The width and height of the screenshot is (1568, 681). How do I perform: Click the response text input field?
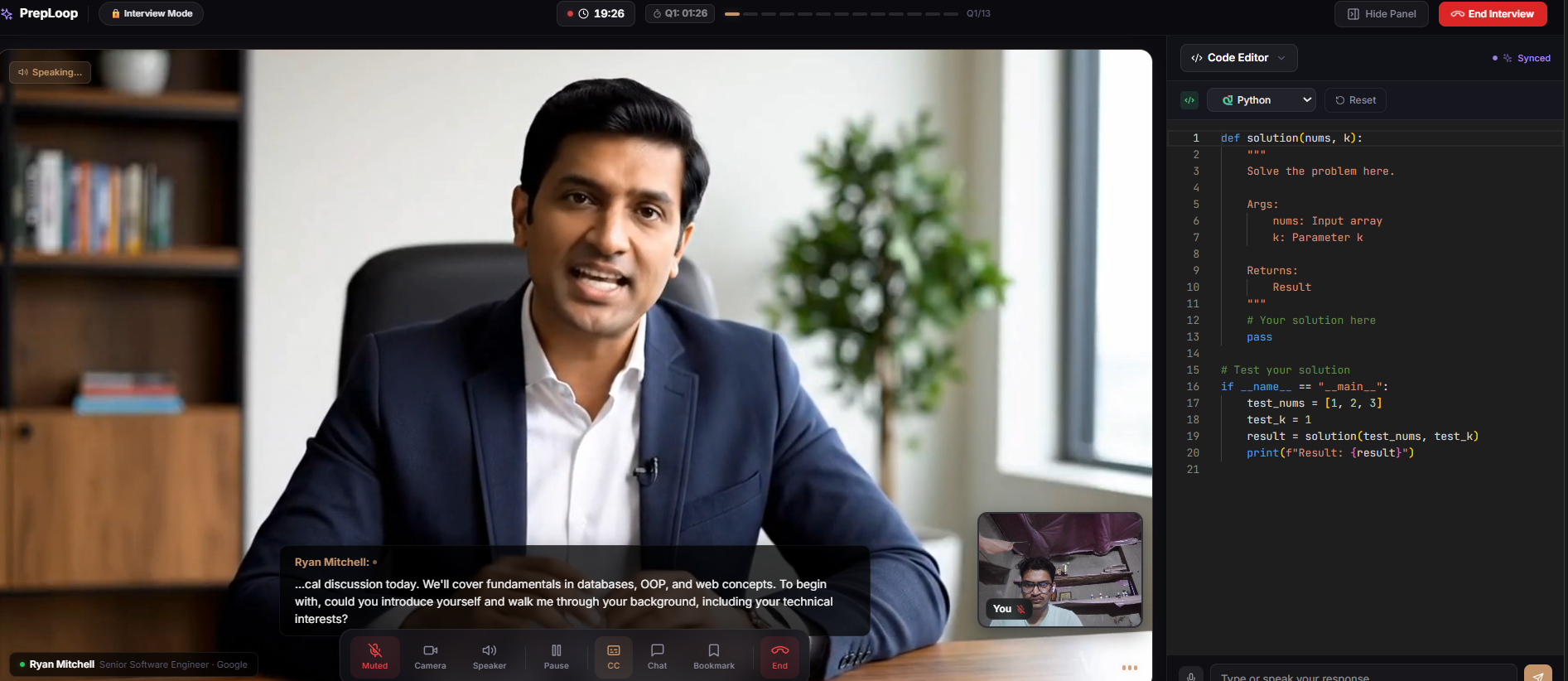1363,675
